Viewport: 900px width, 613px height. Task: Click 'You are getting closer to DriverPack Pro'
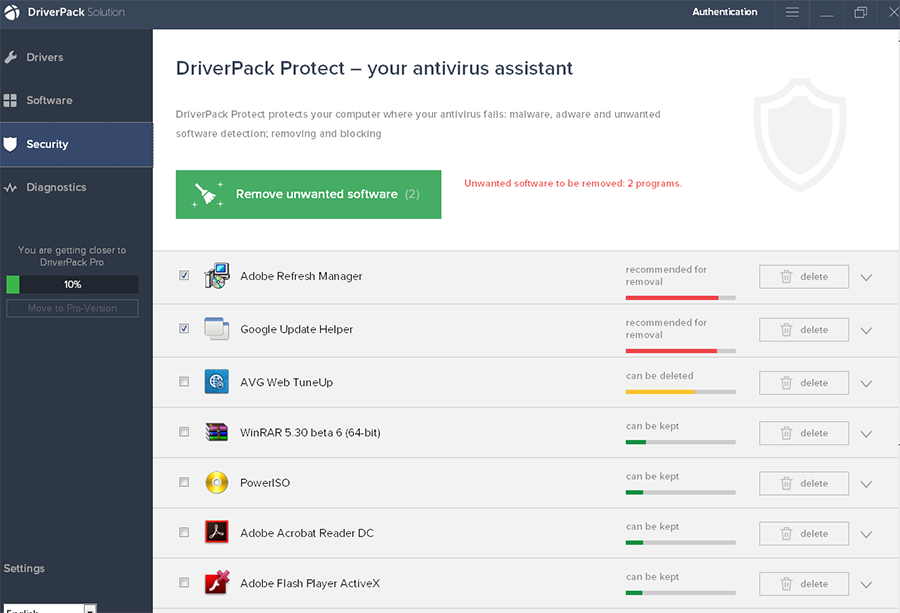[72, 256]
